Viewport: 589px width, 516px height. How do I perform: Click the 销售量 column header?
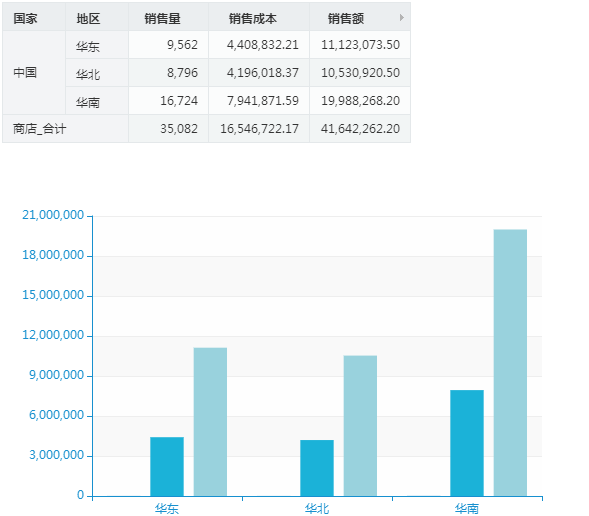pyautogui.click(x=168, y=17)
